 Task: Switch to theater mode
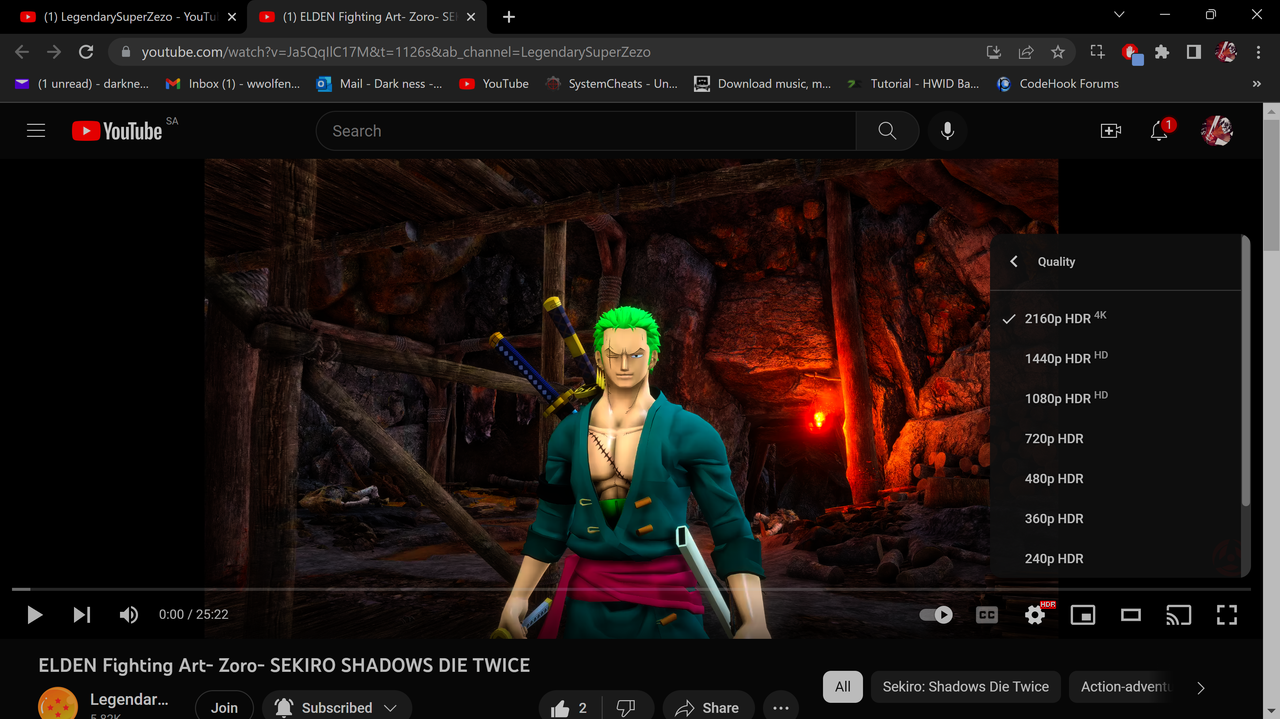tap(1131, 615)
